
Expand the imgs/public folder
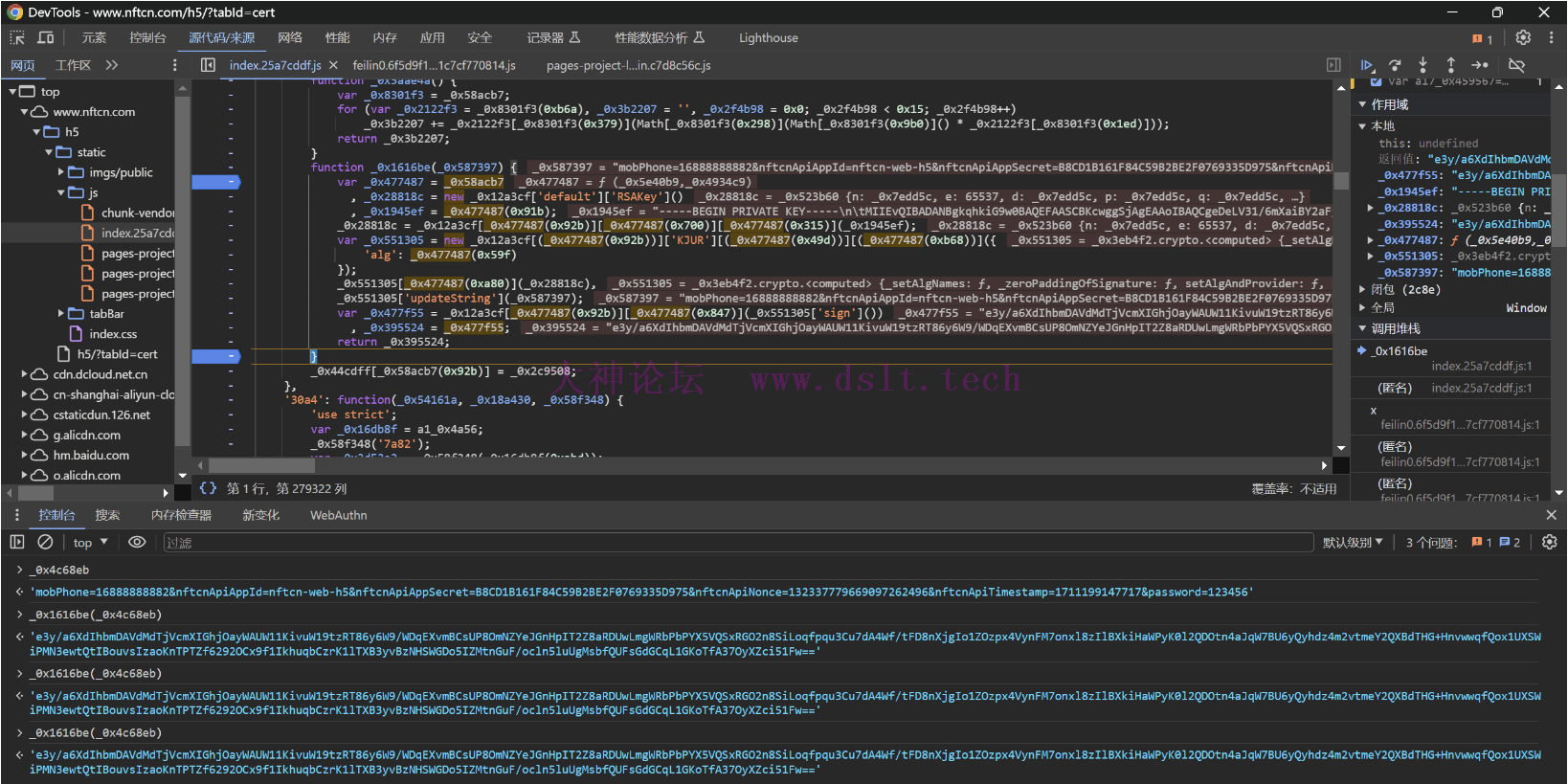click(x=61, y=172)
